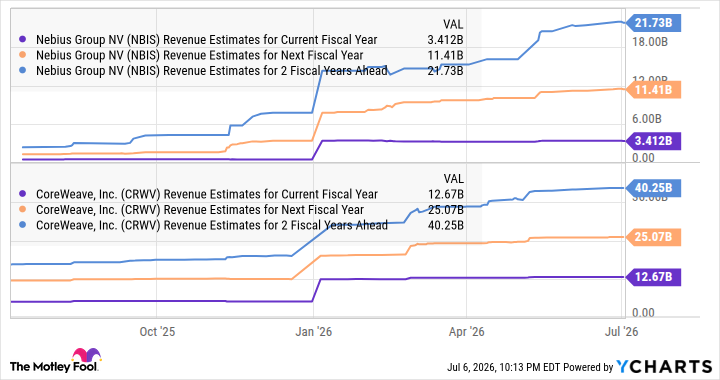The width and height of the screenshot is (720, 380).
Task: Click the 25.07B value in CoreWeave legend
Action: pos(445,210)
